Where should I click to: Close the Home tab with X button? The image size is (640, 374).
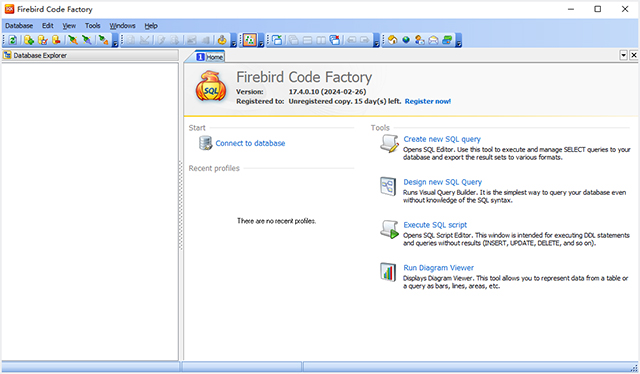(633, 55)
